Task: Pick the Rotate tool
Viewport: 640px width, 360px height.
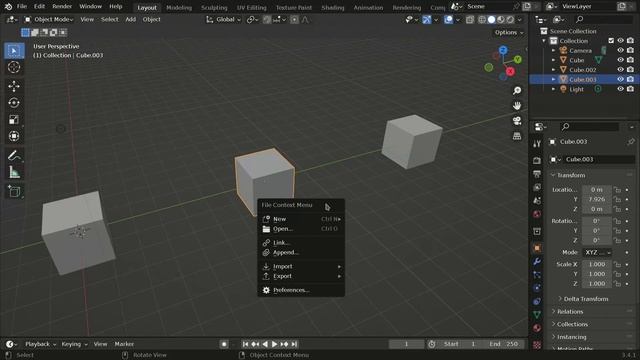Action: click(x=14, y=103)
